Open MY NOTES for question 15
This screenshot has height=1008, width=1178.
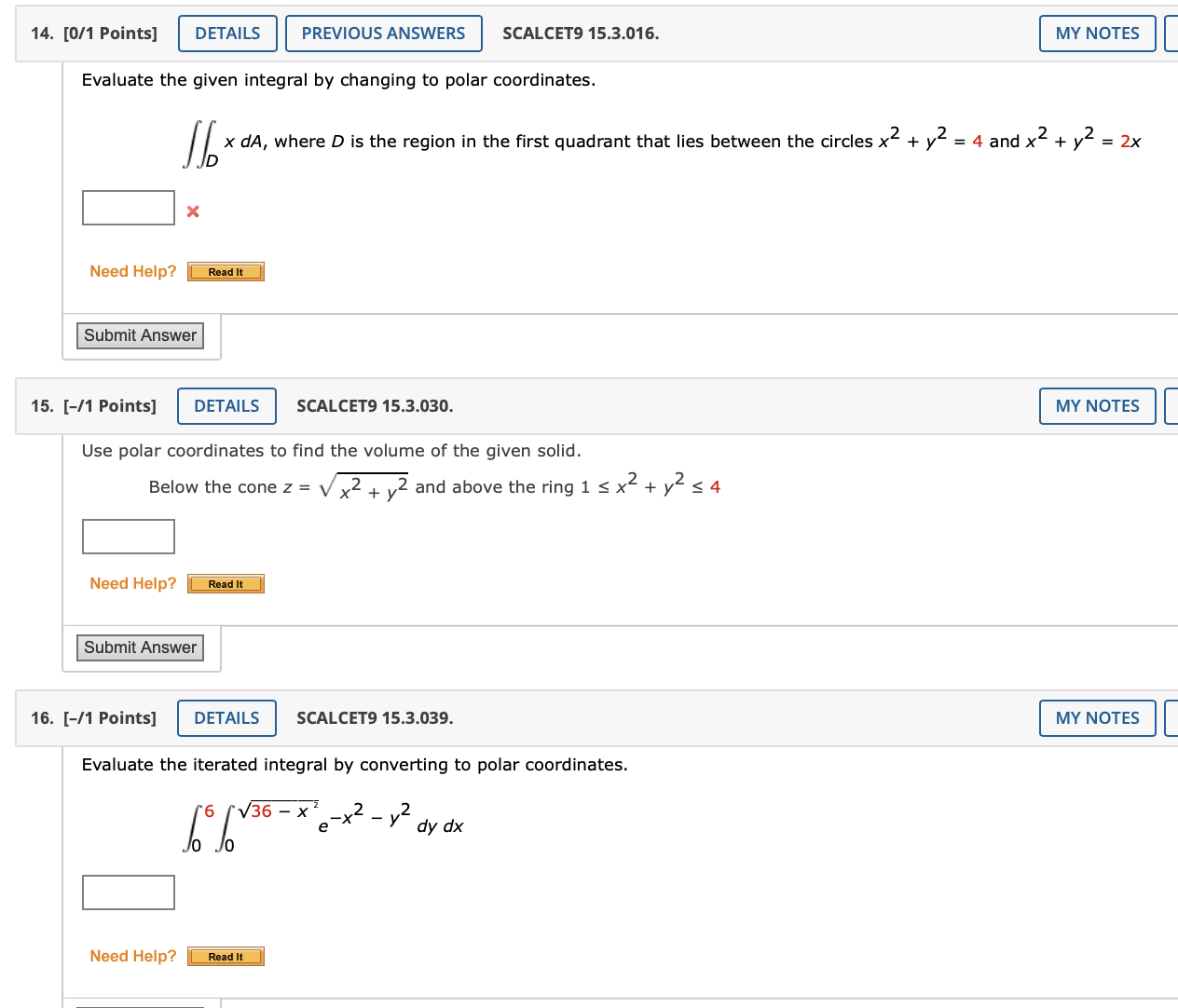[x=1097, y=406]
